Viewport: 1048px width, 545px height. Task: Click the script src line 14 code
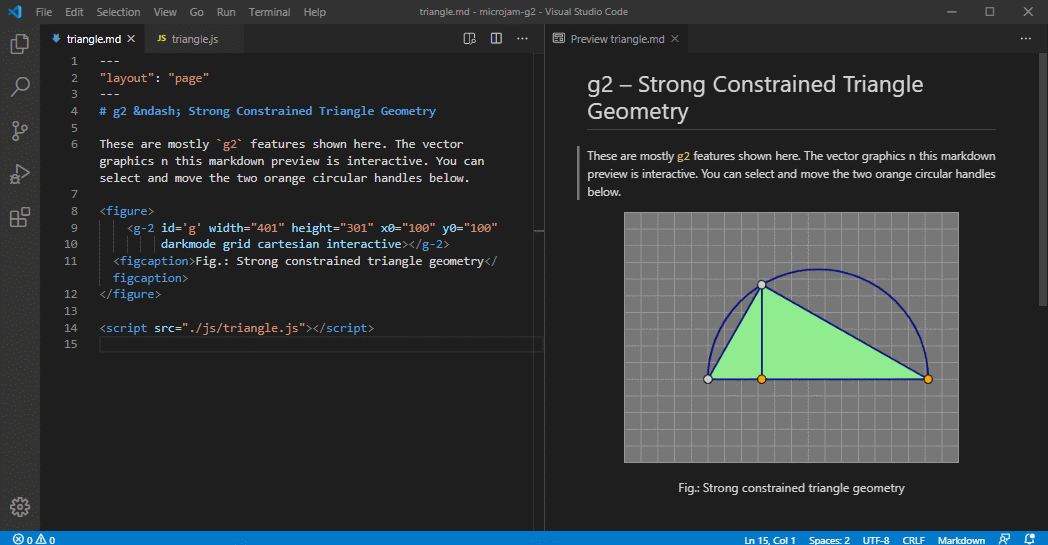pos(237,328)
